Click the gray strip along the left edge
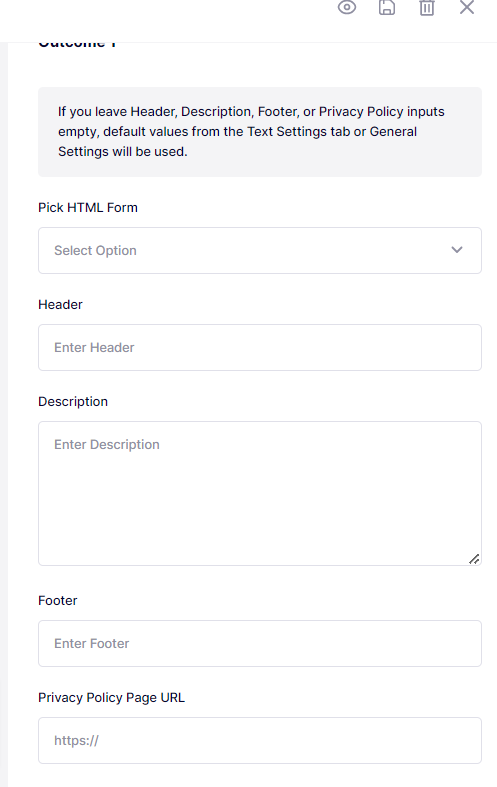Image resolution: width=497 pixels, height=787 pixels. click(x=4, y=415)
